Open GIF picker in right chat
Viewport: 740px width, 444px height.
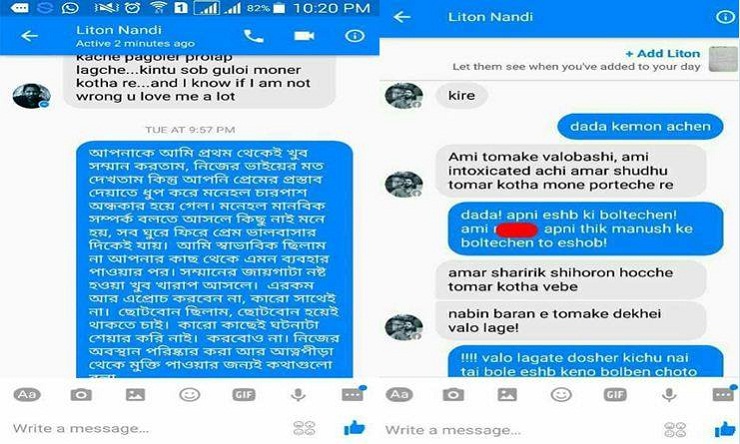[615, 394]
